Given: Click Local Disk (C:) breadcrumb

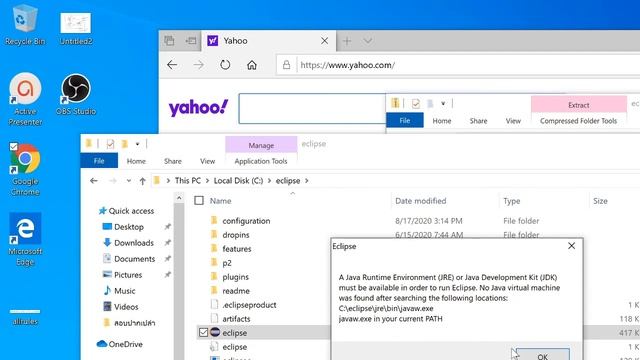Looking at the screenshot, I should coord(238,180).
